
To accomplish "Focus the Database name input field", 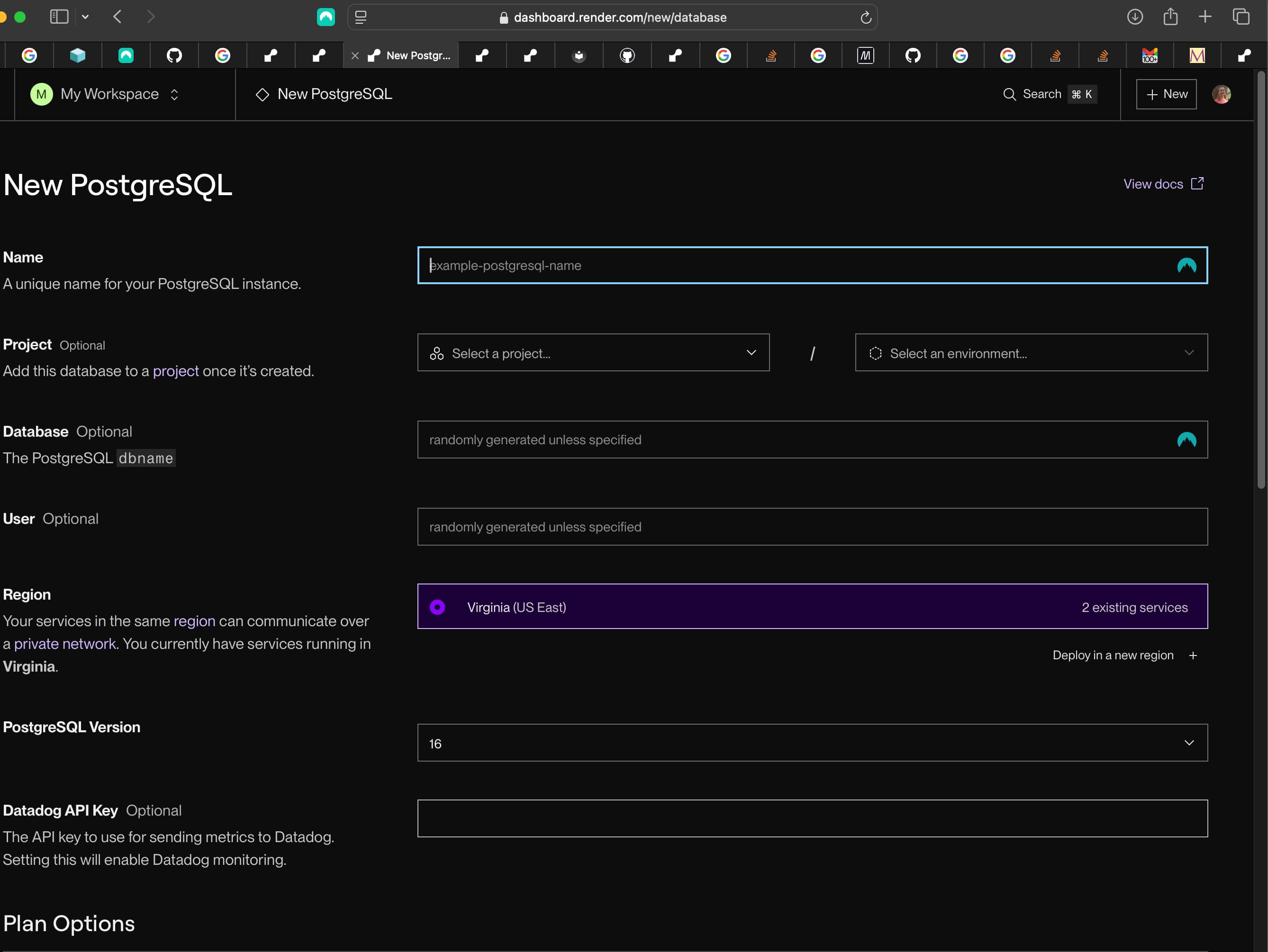I will (812, 440).
